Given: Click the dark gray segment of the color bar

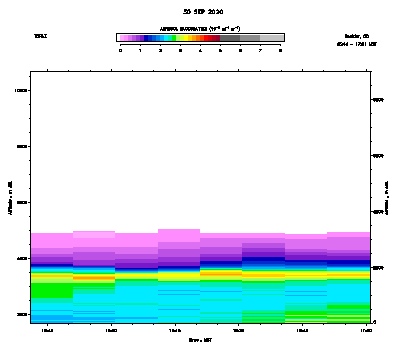Looking at the screenshot, I should click(230, 38).
